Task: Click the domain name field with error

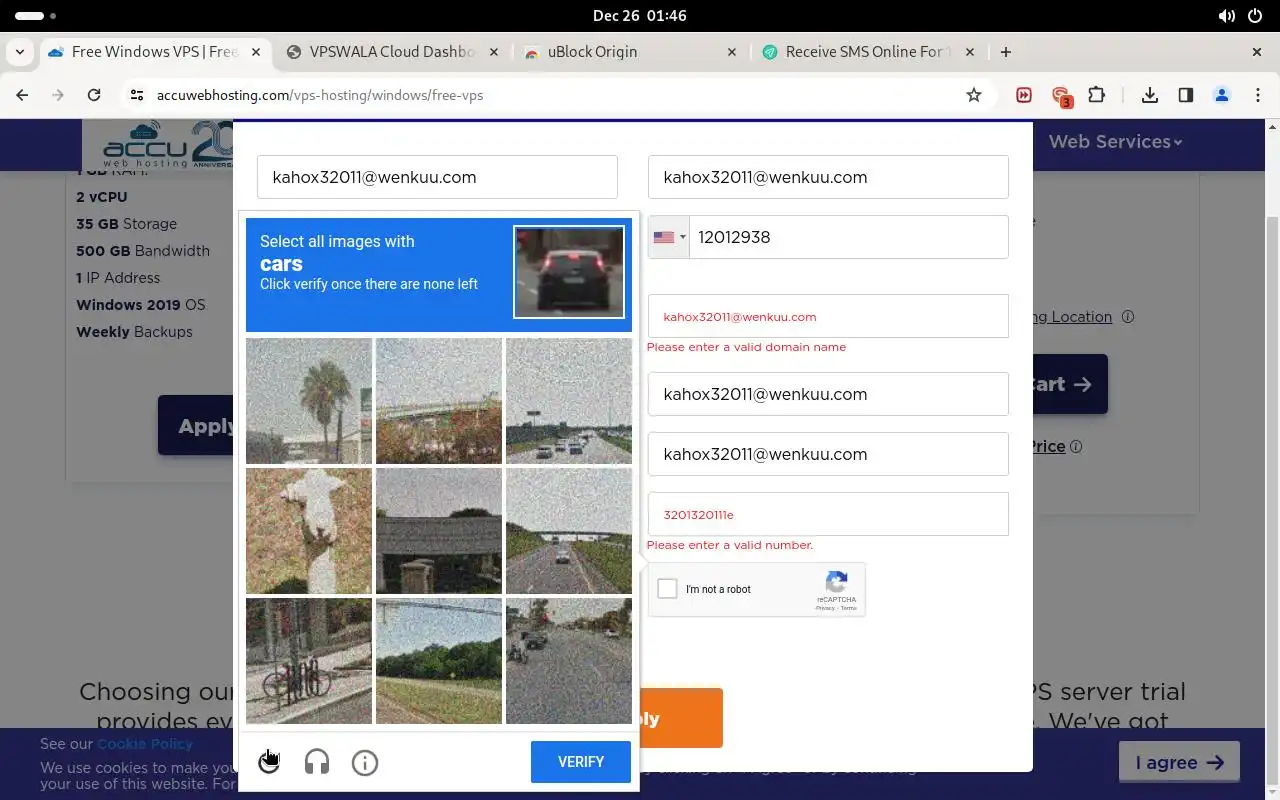Action: pyautogui.click(x=828, y=316)
